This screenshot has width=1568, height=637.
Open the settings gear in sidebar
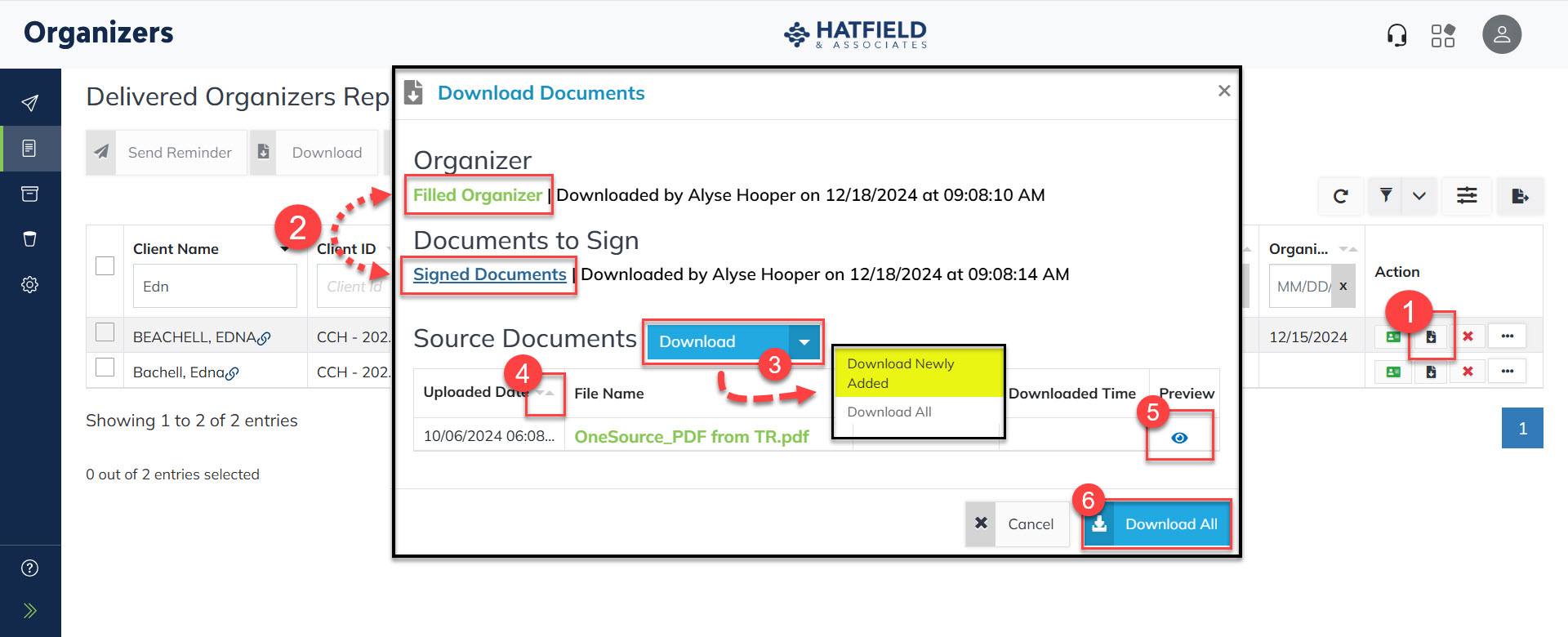click(30, 285)
